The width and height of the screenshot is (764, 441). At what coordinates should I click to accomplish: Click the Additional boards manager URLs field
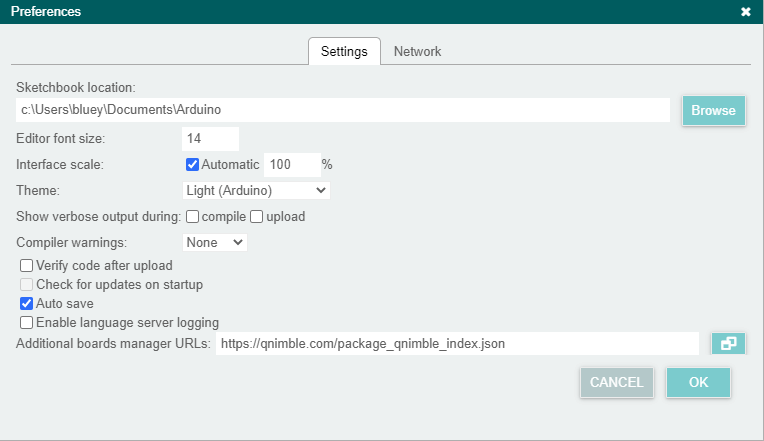(x=457, y=344)
